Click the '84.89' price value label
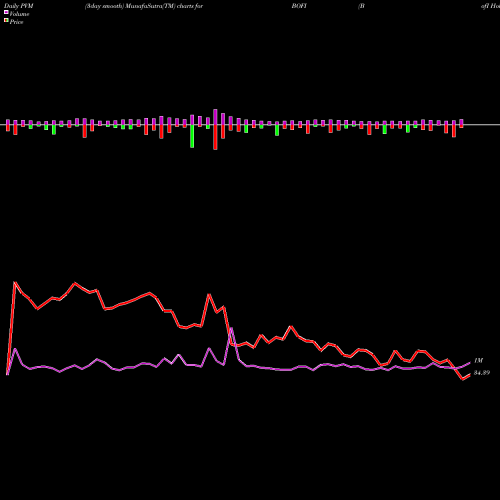 (x=482, y=373)
